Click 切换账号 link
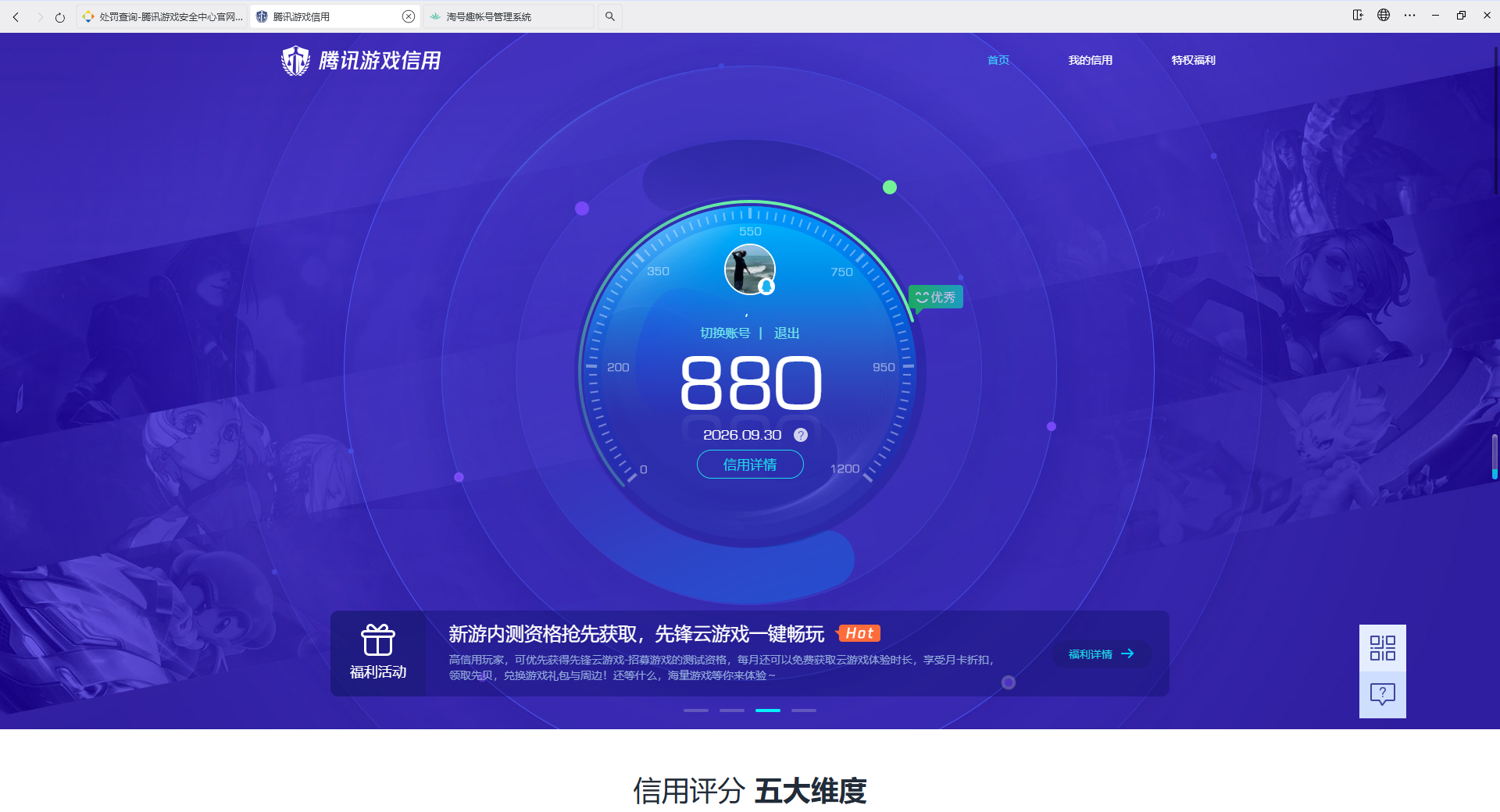The height and width of the screenshot is (812, 1500). pyautogui.click(x=725, y=333)
